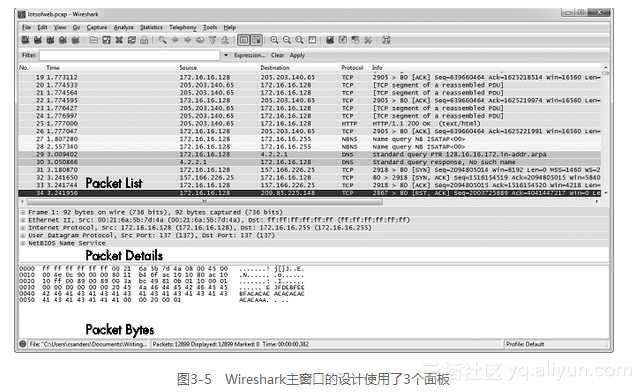Image resolution: width=643 pixels, height=392 pixels.
Task: Open the File menu
Action: coord(27,27)
